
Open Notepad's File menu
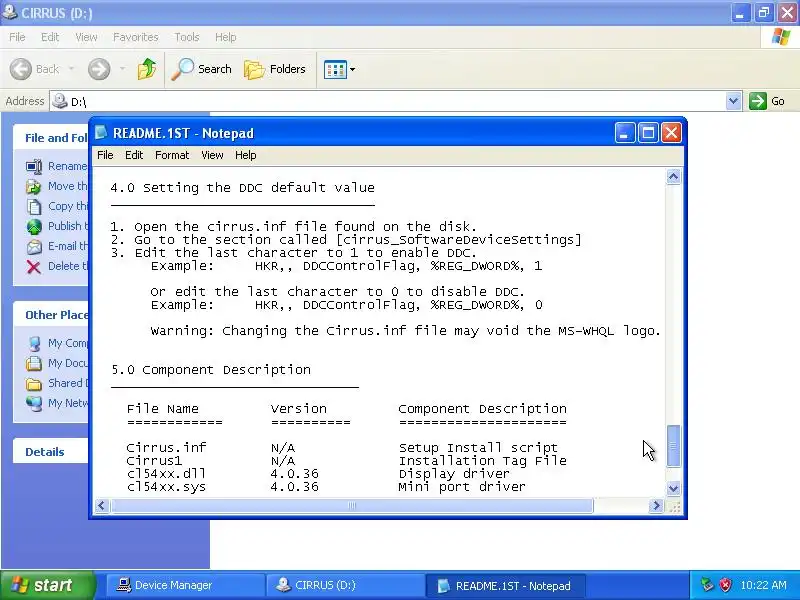click(x=105, y=155)
